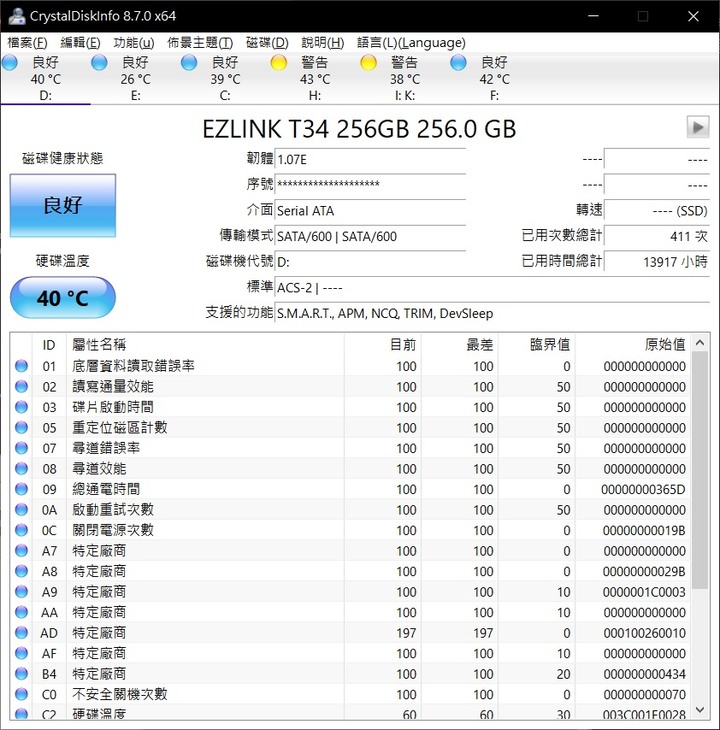This screenshot has width=720, height=730.
Task: Go to next disk with arrow button
Action: click(698, 127)
